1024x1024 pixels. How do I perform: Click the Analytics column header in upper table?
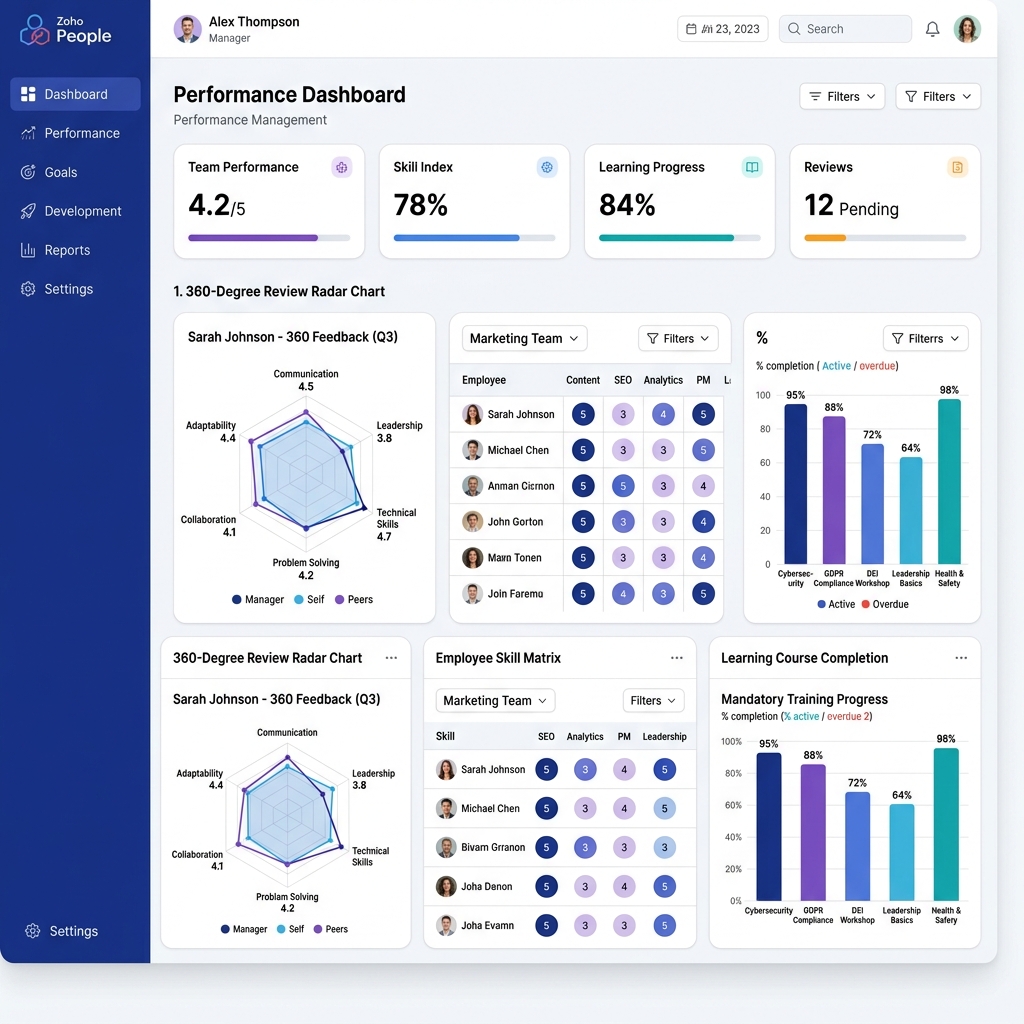tap(663, 380)
